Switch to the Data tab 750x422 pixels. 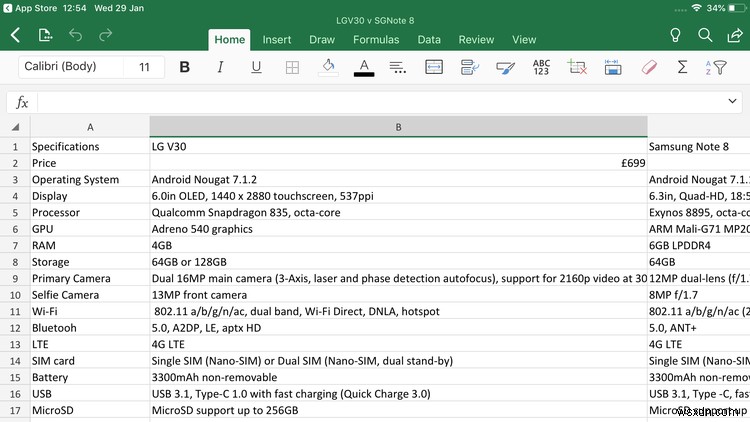tap(429, 40)
